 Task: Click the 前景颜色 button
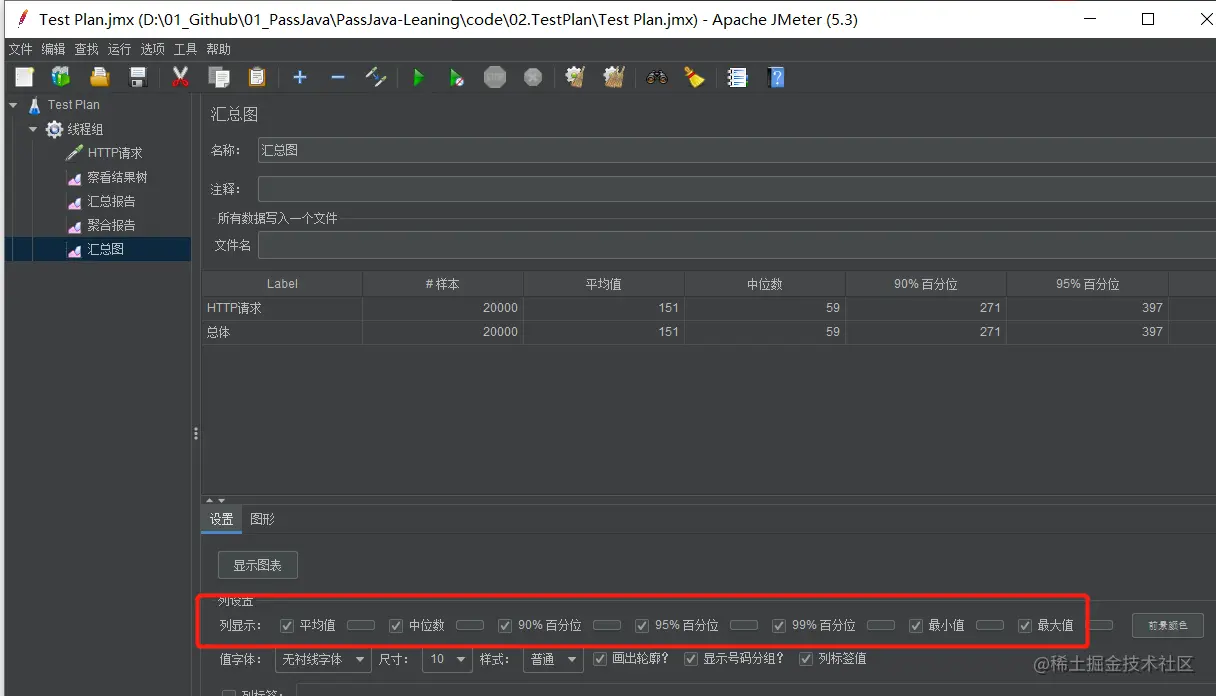1168,626
